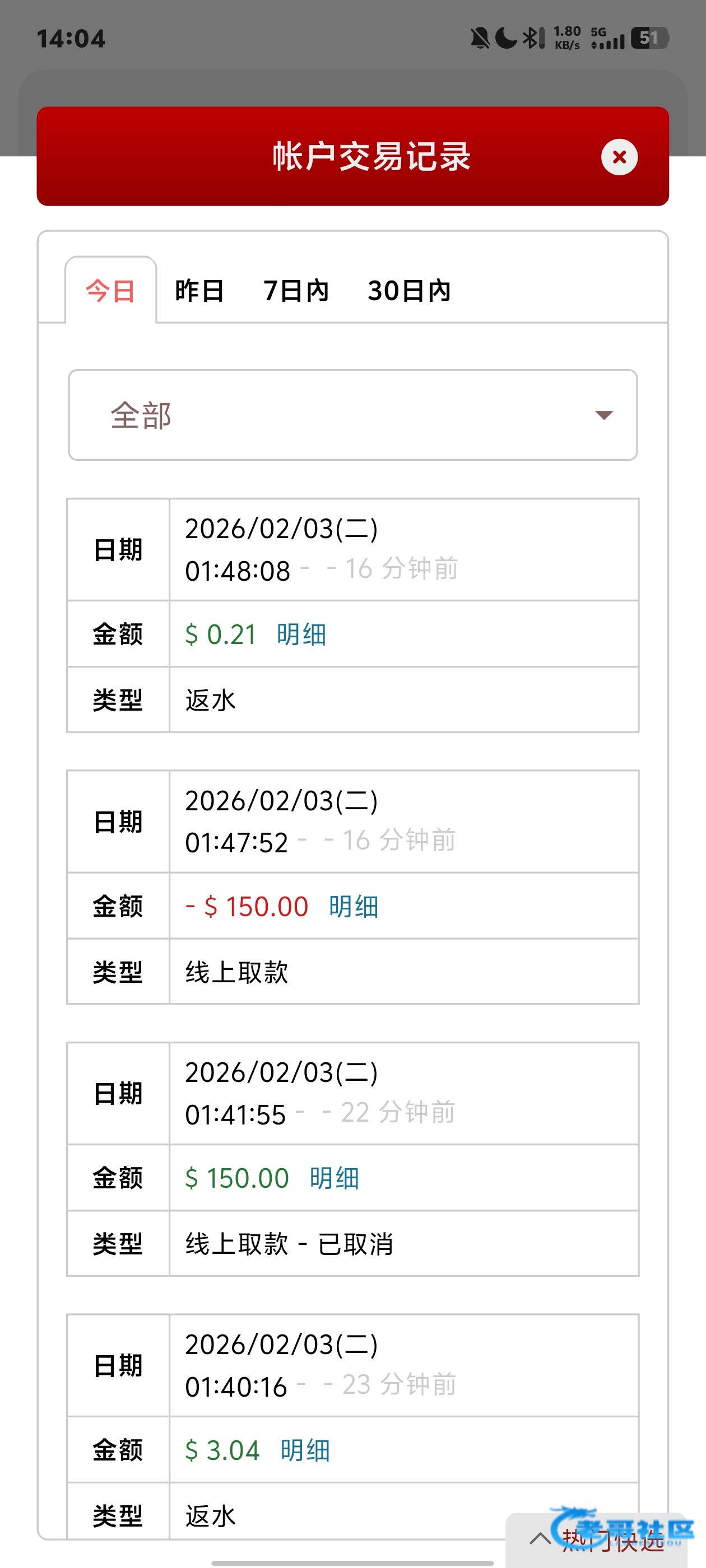Image resolution: width=706 pixels, height=1568 pixels.
Task: View 明细 for the $ 3.04 rebate
Action: click(305, 1450)
